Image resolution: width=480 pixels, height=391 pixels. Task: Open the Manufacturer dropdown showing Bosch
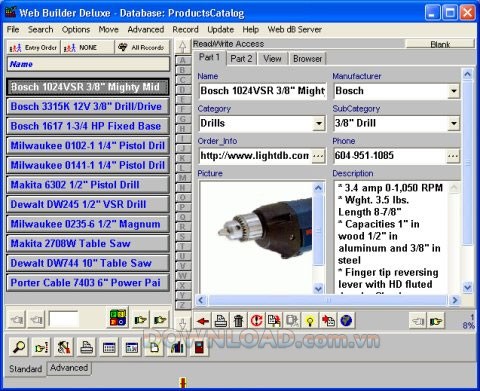coord(453,91)
